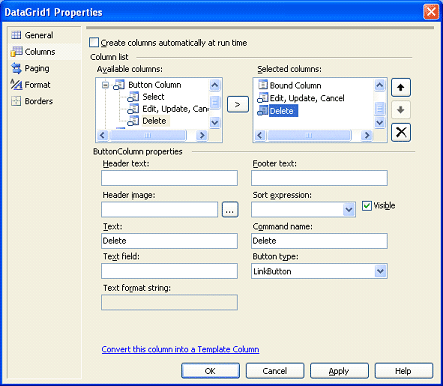Image resolution: width=443 pixels, height=386 pixels.
Task: Click the Cancel button
Action: pyautogui.click(x=275, y=371)
